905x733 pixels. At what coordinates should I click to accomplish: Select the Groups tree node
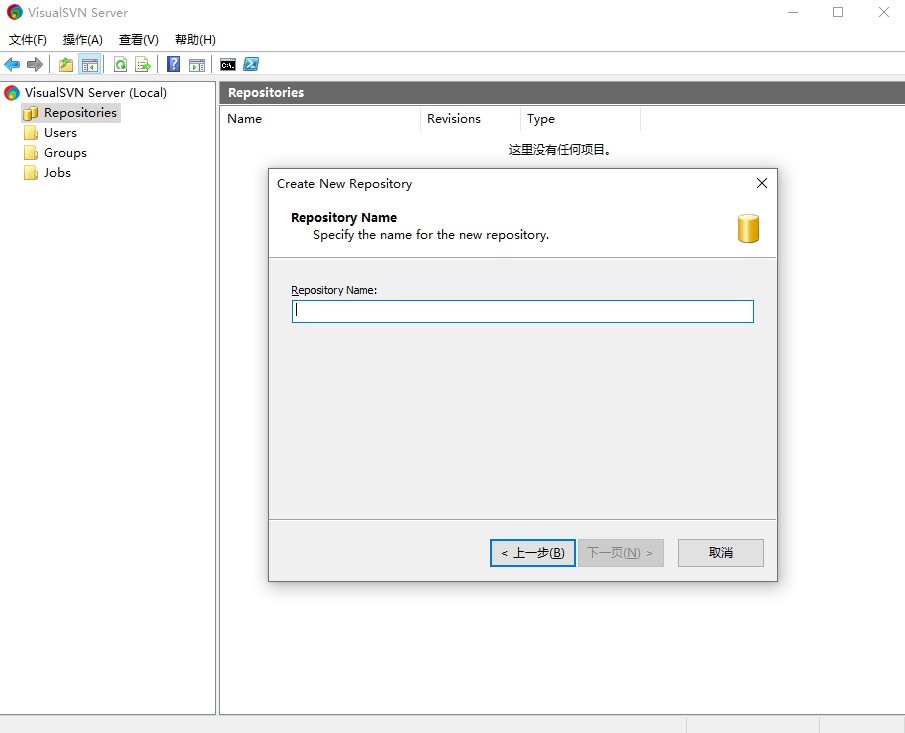click(65, 153)
